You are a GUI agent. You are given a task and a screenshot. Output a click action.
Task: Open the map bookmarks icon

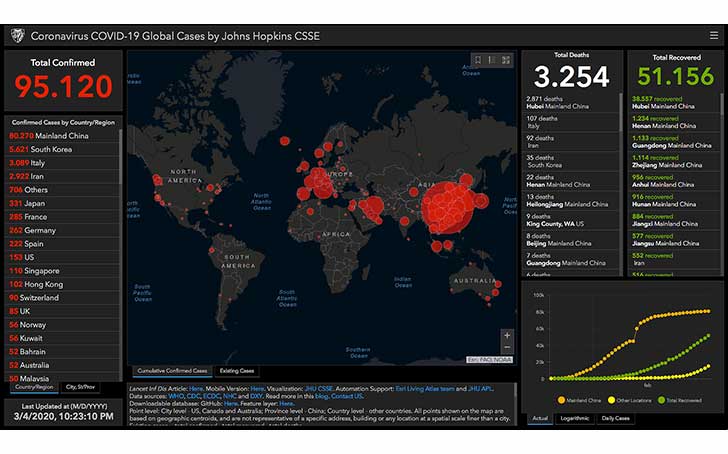click(x=478, y=60)
